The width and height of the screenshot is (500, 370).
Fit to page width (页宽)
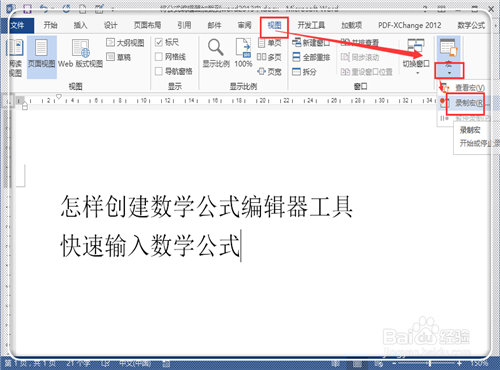[x=270, y=71]
